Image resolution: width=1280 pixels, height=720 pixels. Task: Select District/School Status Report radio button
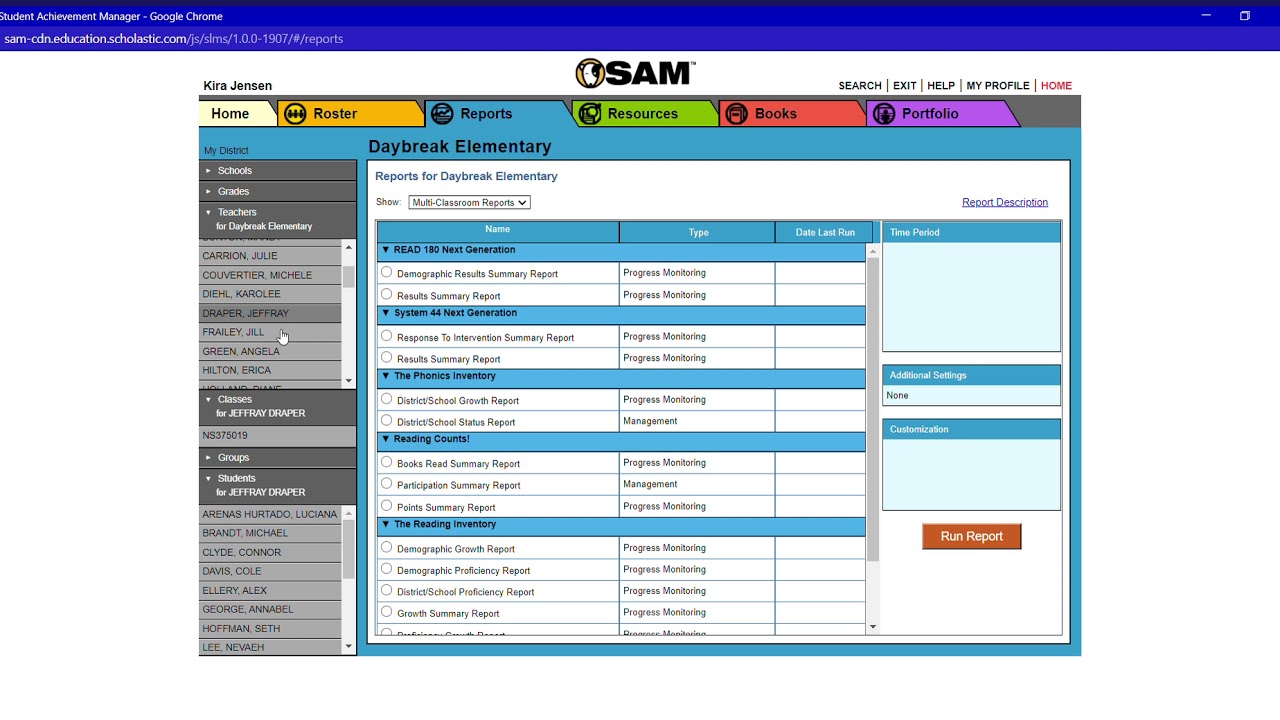[387, 421]
